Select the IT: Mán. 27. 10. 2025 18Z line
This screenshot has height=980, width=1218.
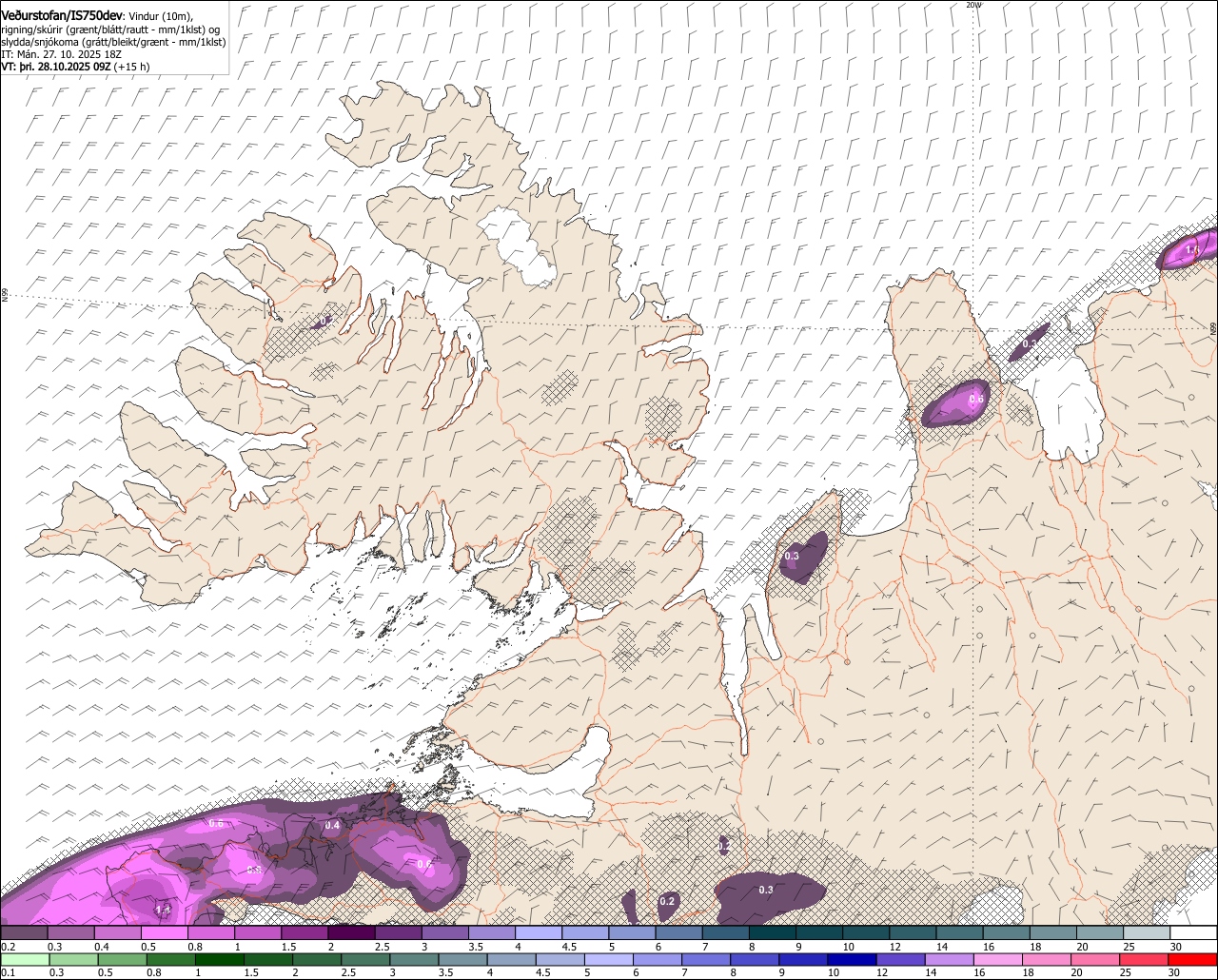click(62, 54)
